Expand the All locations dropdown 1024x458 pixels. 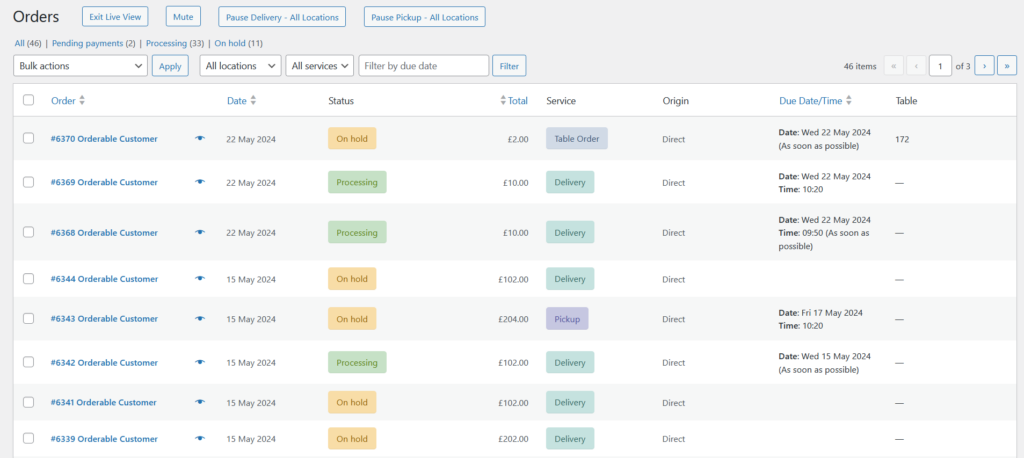240,66
